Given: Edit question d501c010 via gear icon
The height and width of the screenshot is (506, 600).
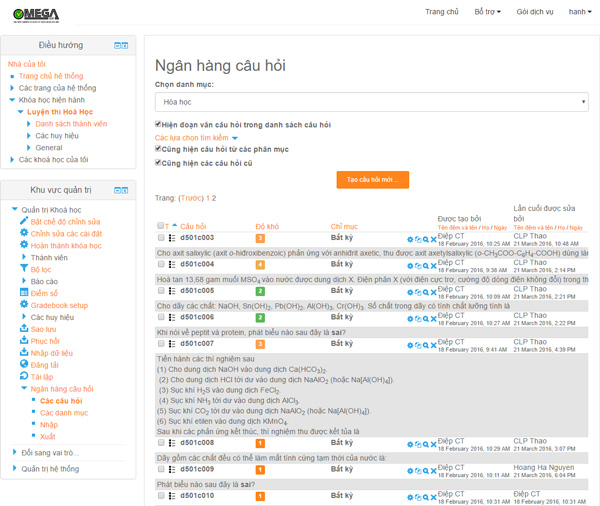Looking at the screenshot, I should pyautogui.click(x=410, y=497).
